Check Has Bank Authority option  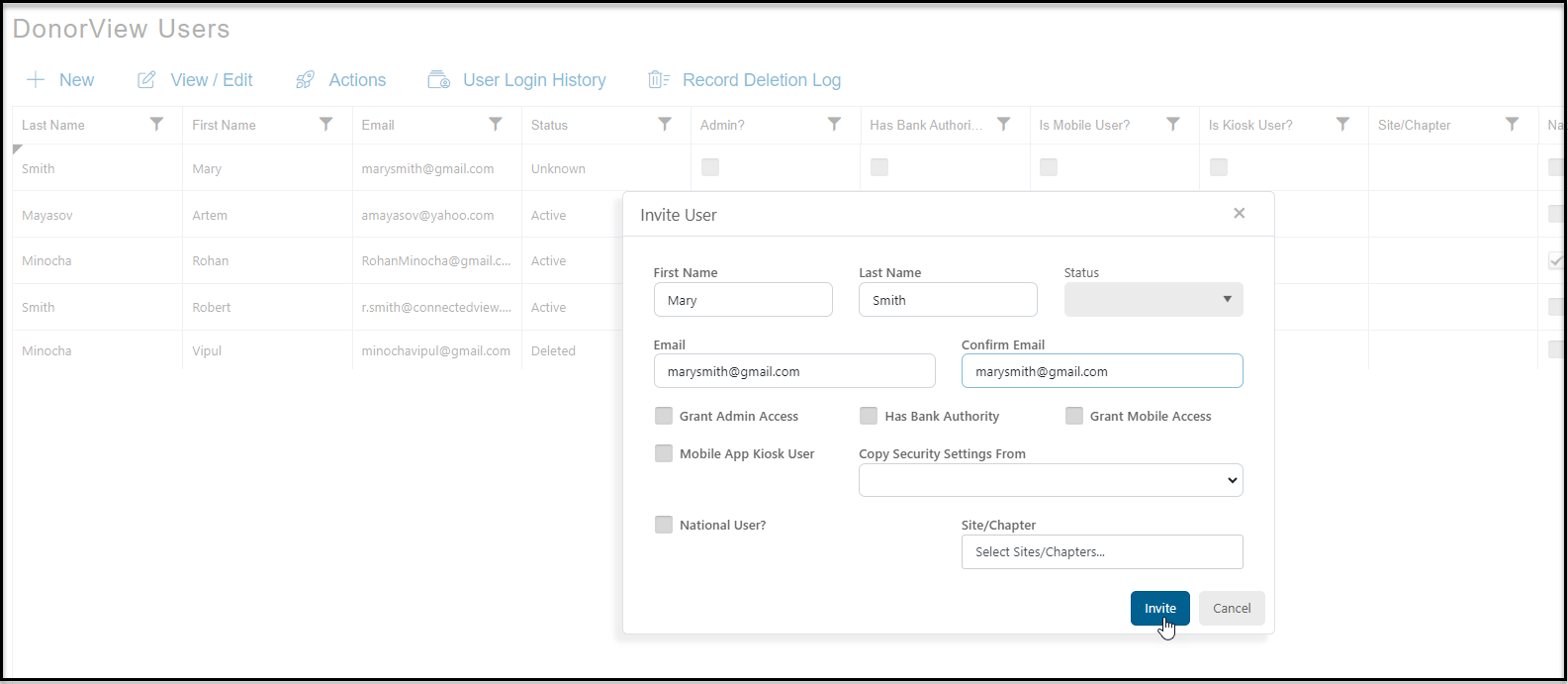pos(869,416)
